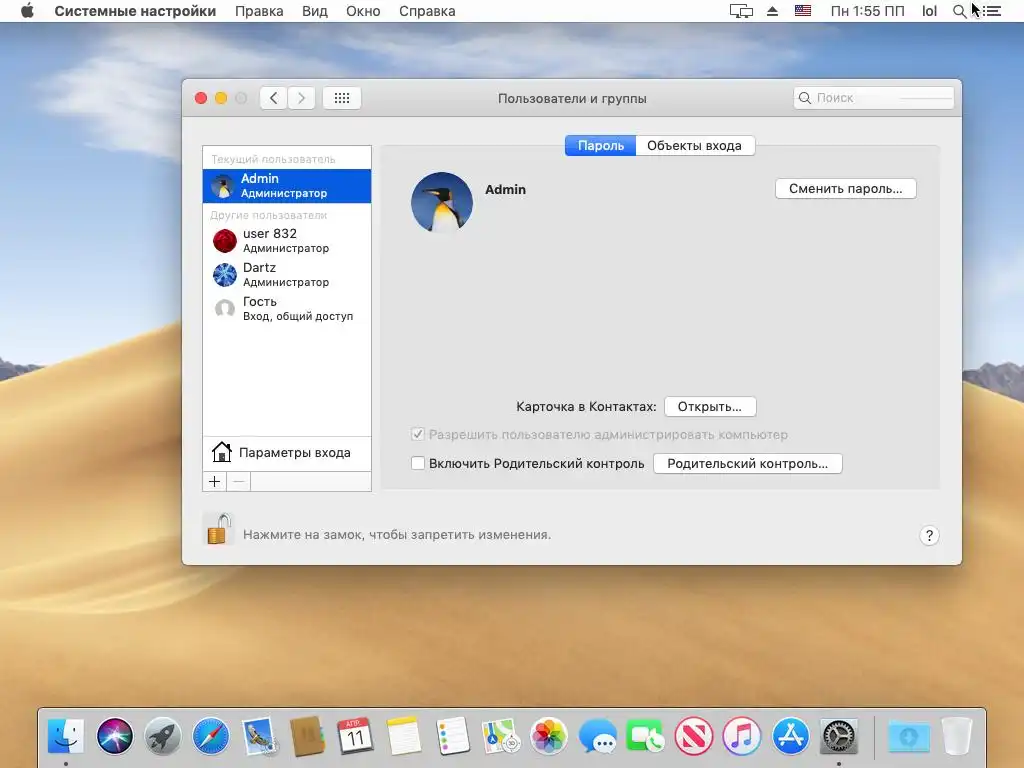Open Photos app in the Dock

(549, 736)
